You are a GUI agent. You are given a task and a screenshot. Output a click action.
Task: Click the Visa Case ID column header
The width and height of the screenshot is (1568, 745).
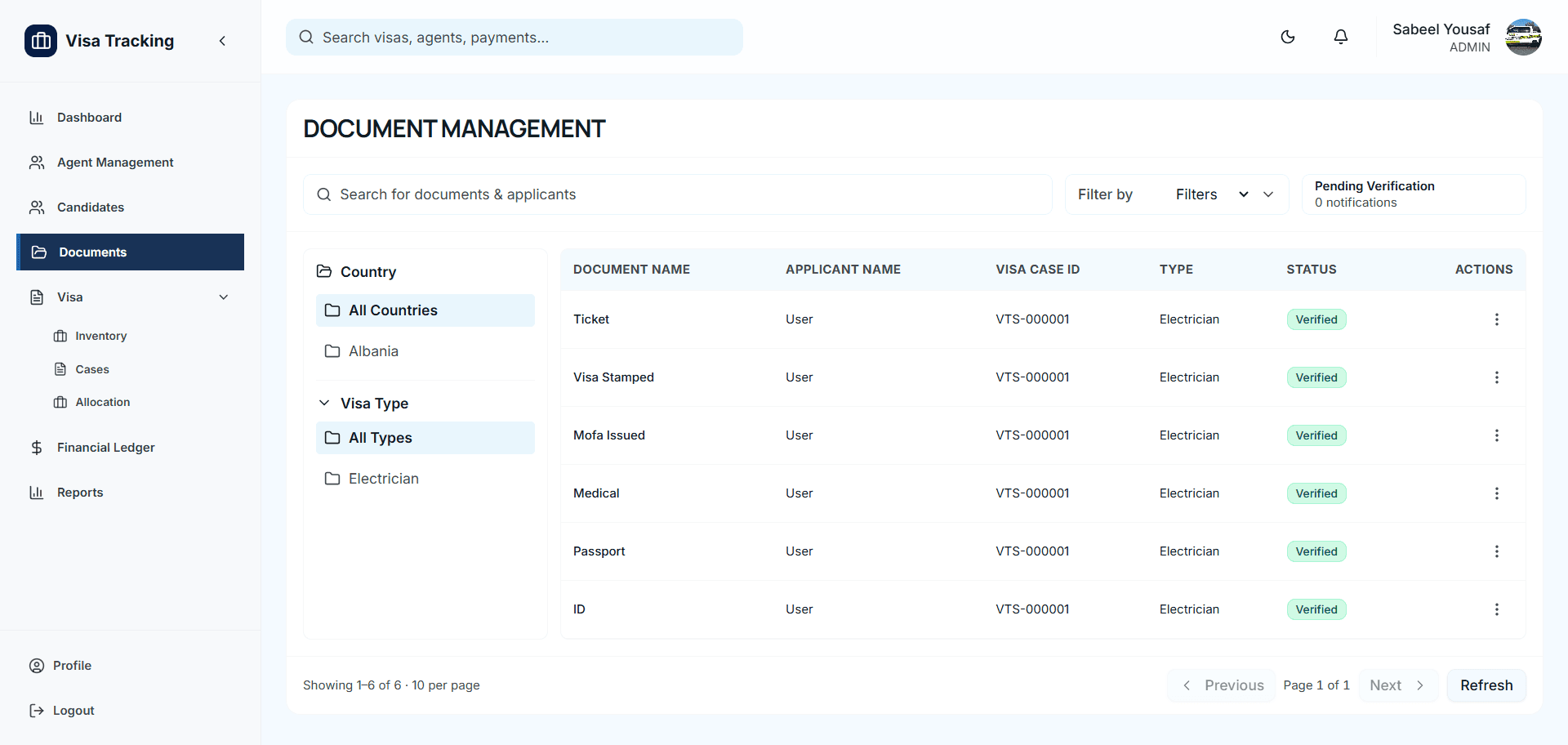(1037, 270)
